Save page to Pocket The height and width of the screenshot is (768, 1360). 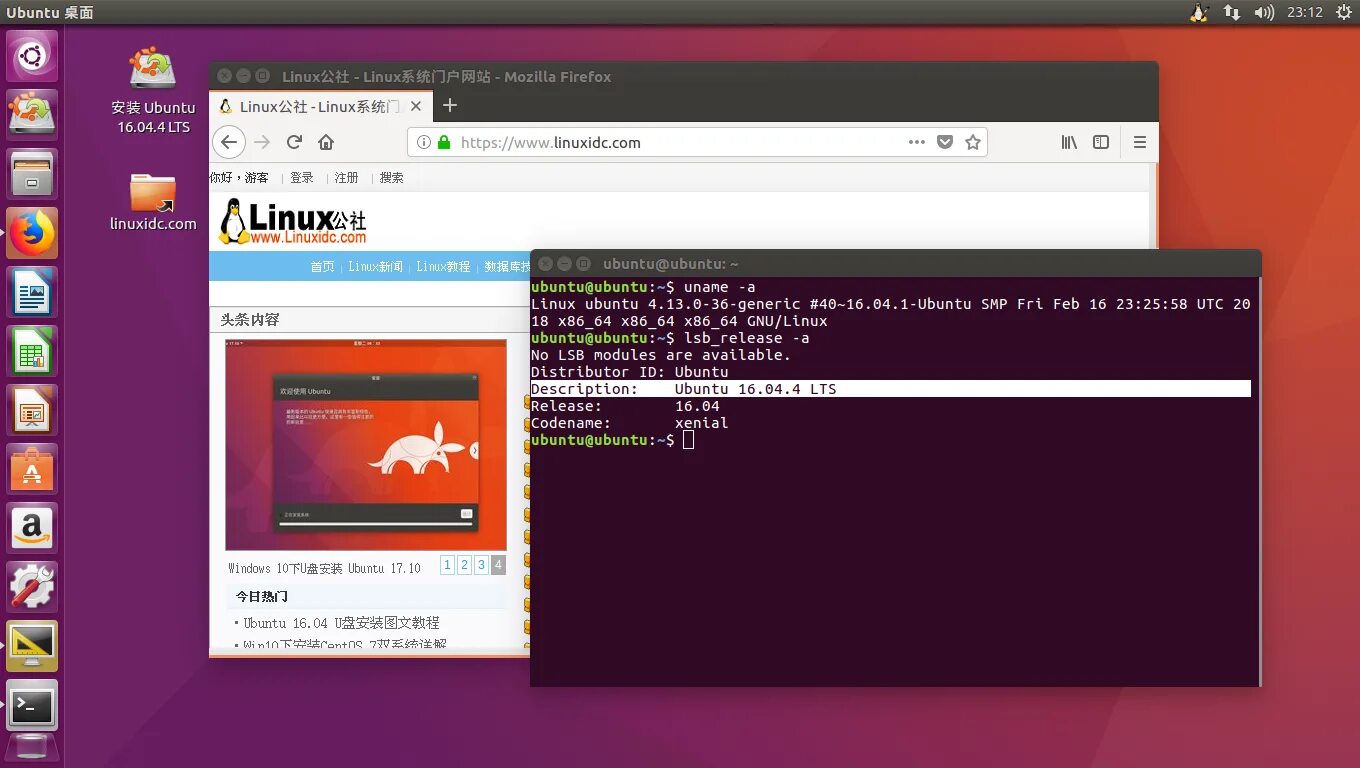click(945, 142)
